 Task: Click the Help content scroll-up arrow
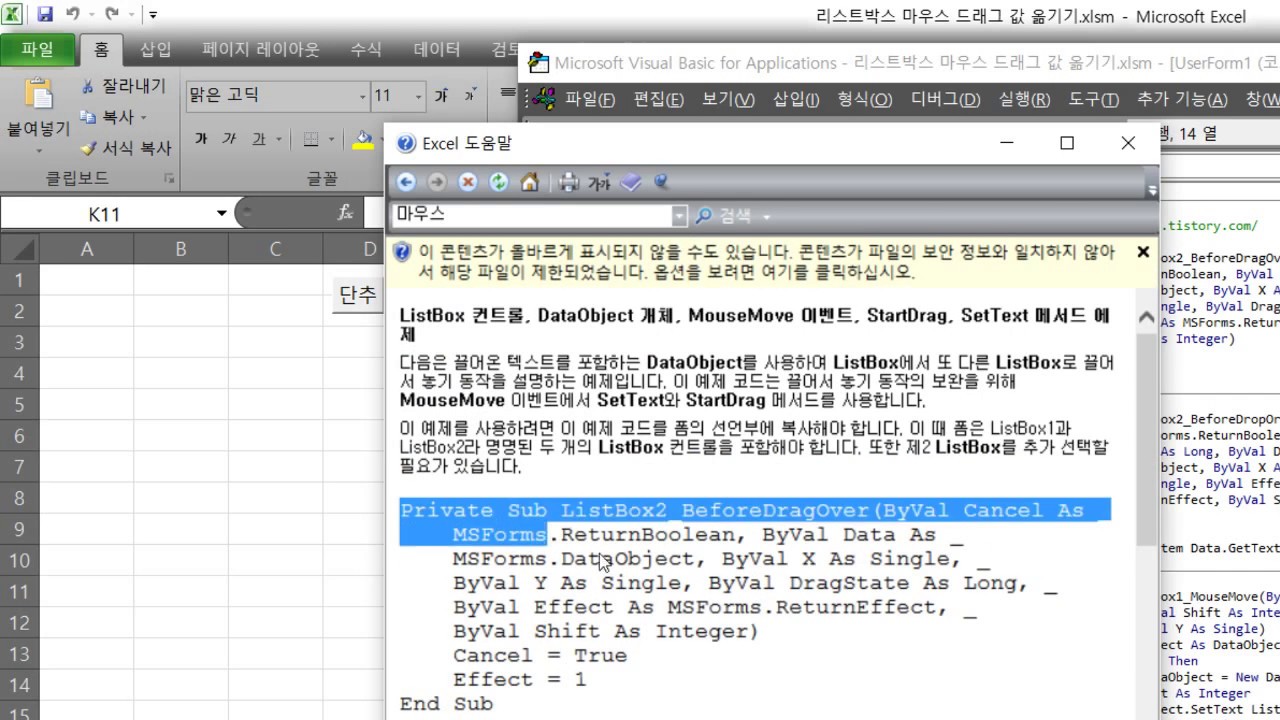[1147, 317]
